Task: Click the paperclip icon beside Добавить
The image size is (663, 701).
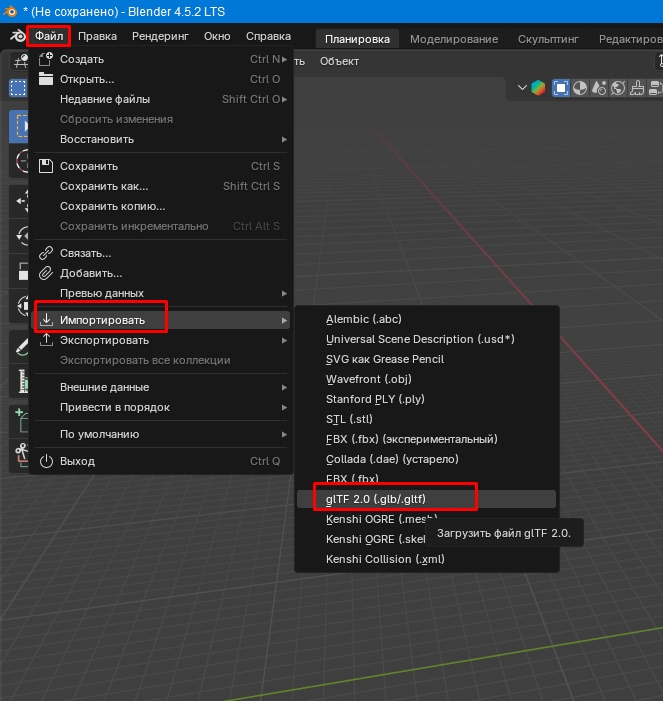Action: [x=46, y=273]
